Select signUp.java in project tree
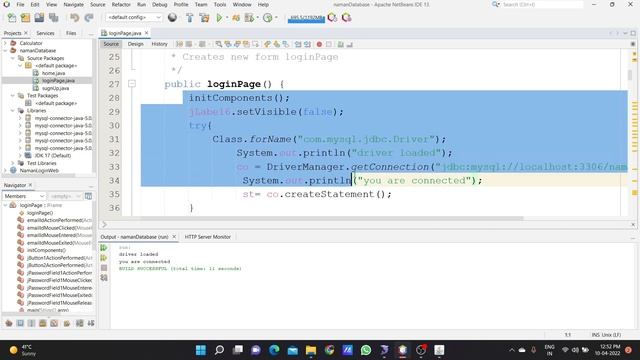The width and height of the screenshot is (640, 360). tap(56, 88)
